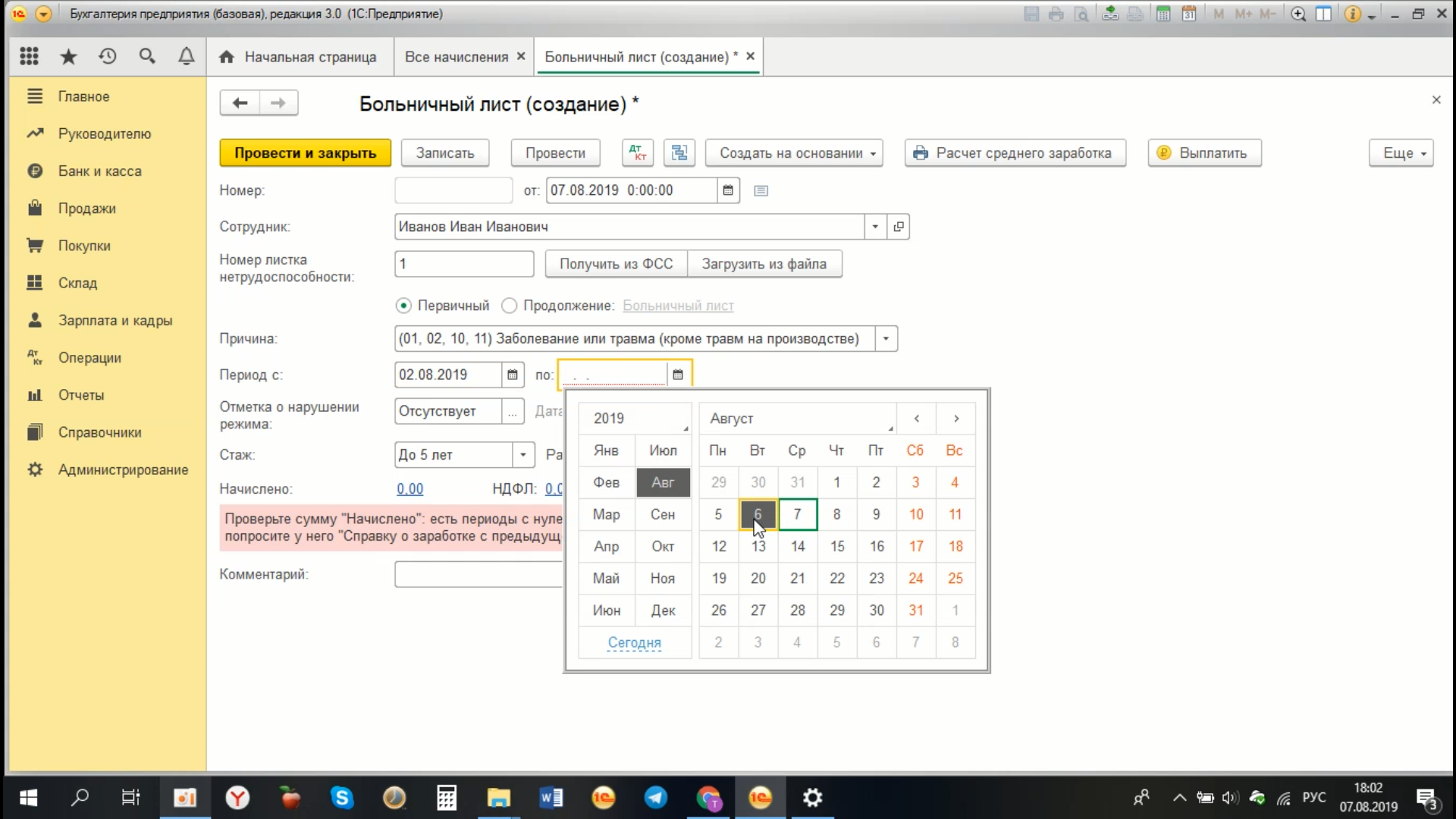Click Провести и закрыть button
The height and width of the screenshot is (819, 1456).
click(x=305, y=153)
